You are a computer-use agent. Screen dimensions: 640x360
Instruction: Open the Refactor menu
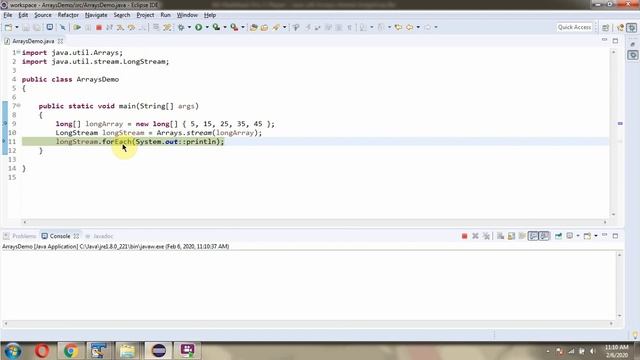pyautogui.click(x=68, y=15)
